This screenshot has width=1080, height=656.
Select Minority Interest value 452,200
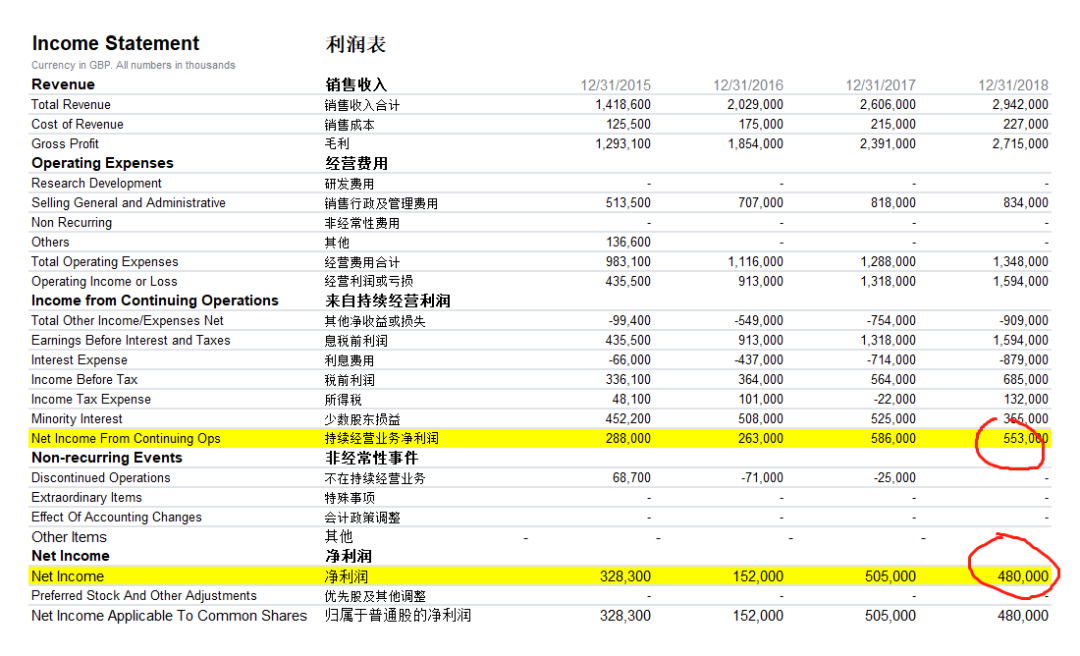[x=628, y=419]
